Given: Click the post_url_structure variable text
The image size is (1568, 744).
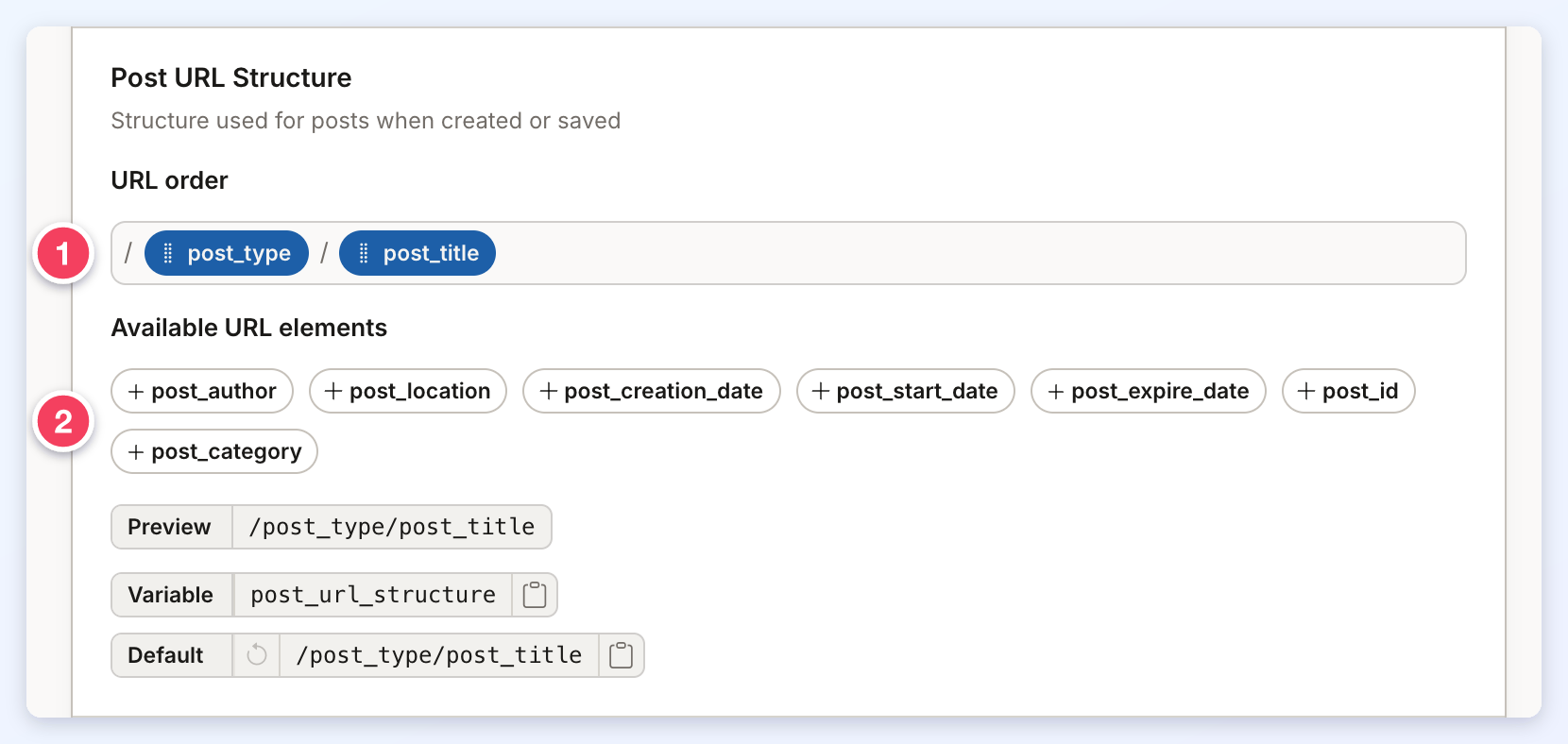Looking at the screenshot, I should pyautogui.click(x=373, y=595).
